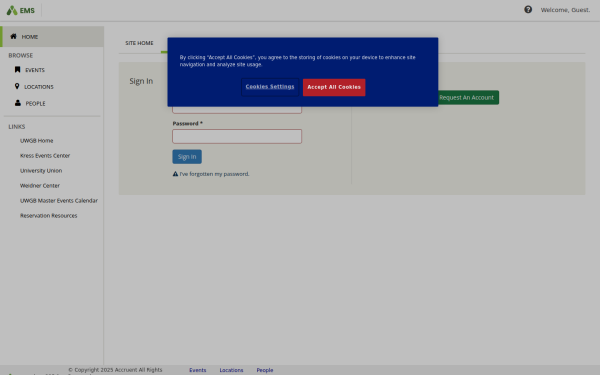Open UWGB Home link
This screenshot has height=375, width=600.
coord(37,140)
